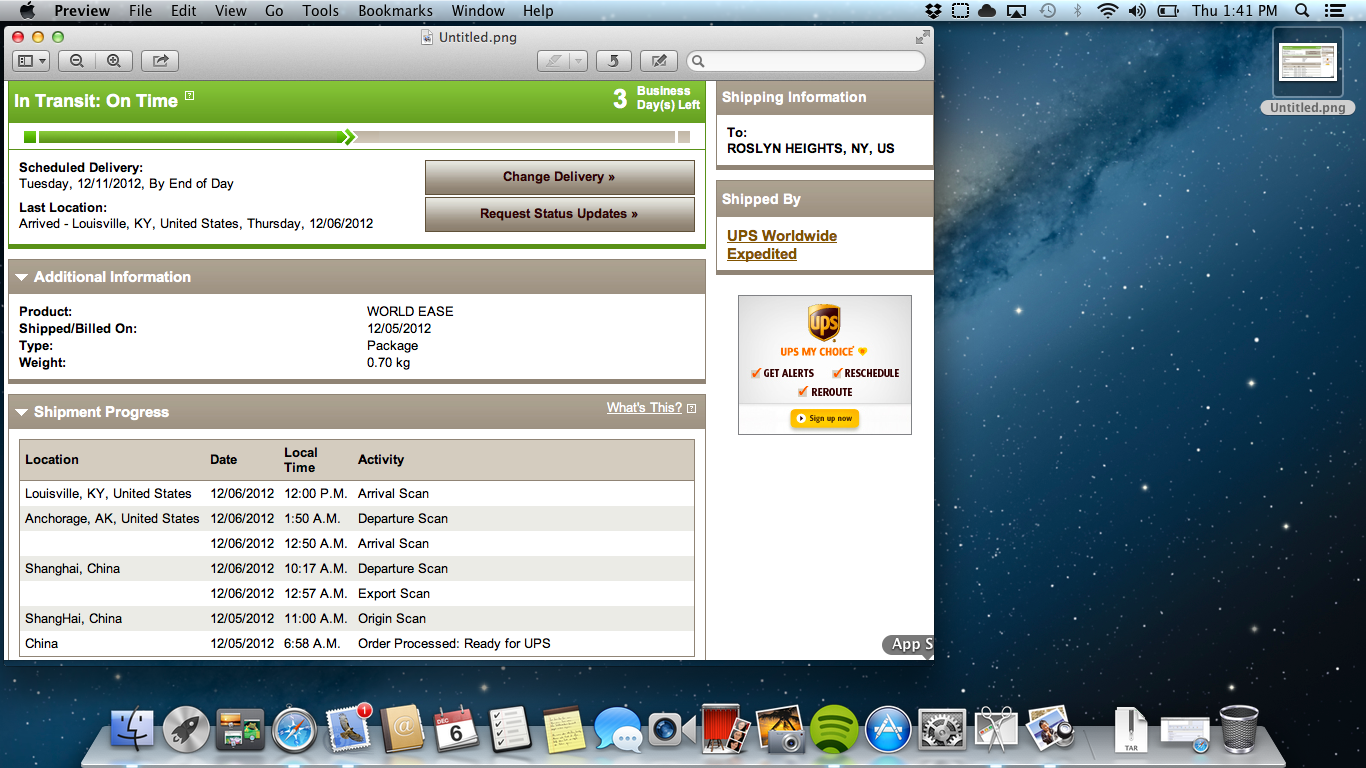
Task: Select Untitled.png thumbnail on desktop
Action: (1308, 62)
